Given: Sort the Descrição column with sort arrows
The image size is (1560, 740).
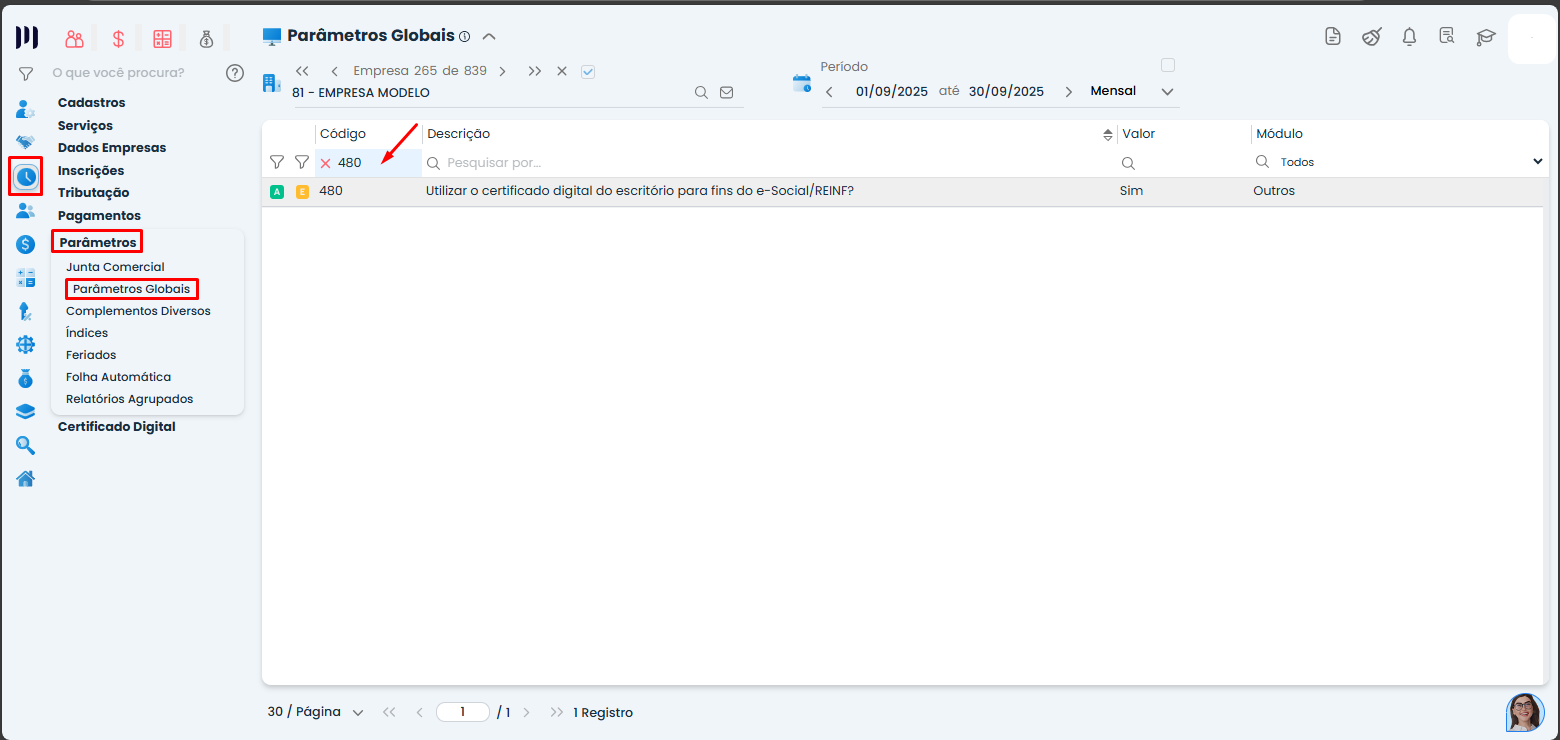Looking at the screenshot, I should (x=1108, y=135).
